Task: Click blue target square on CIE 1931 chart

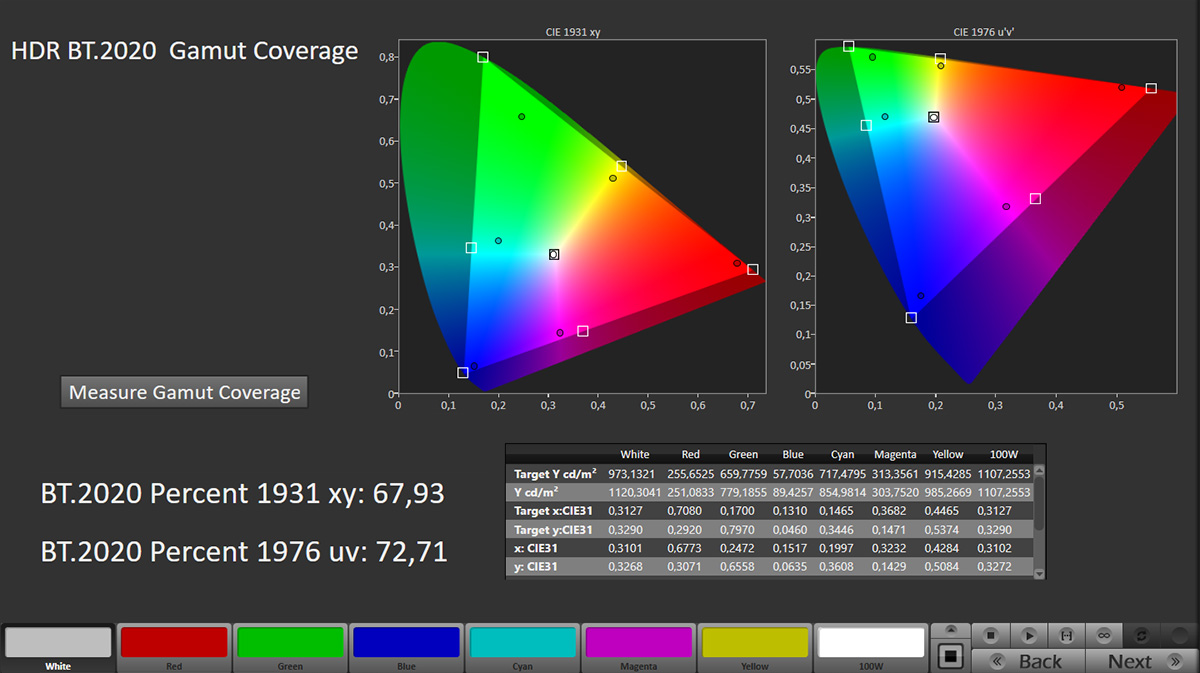Action: (x=463, y=373)
